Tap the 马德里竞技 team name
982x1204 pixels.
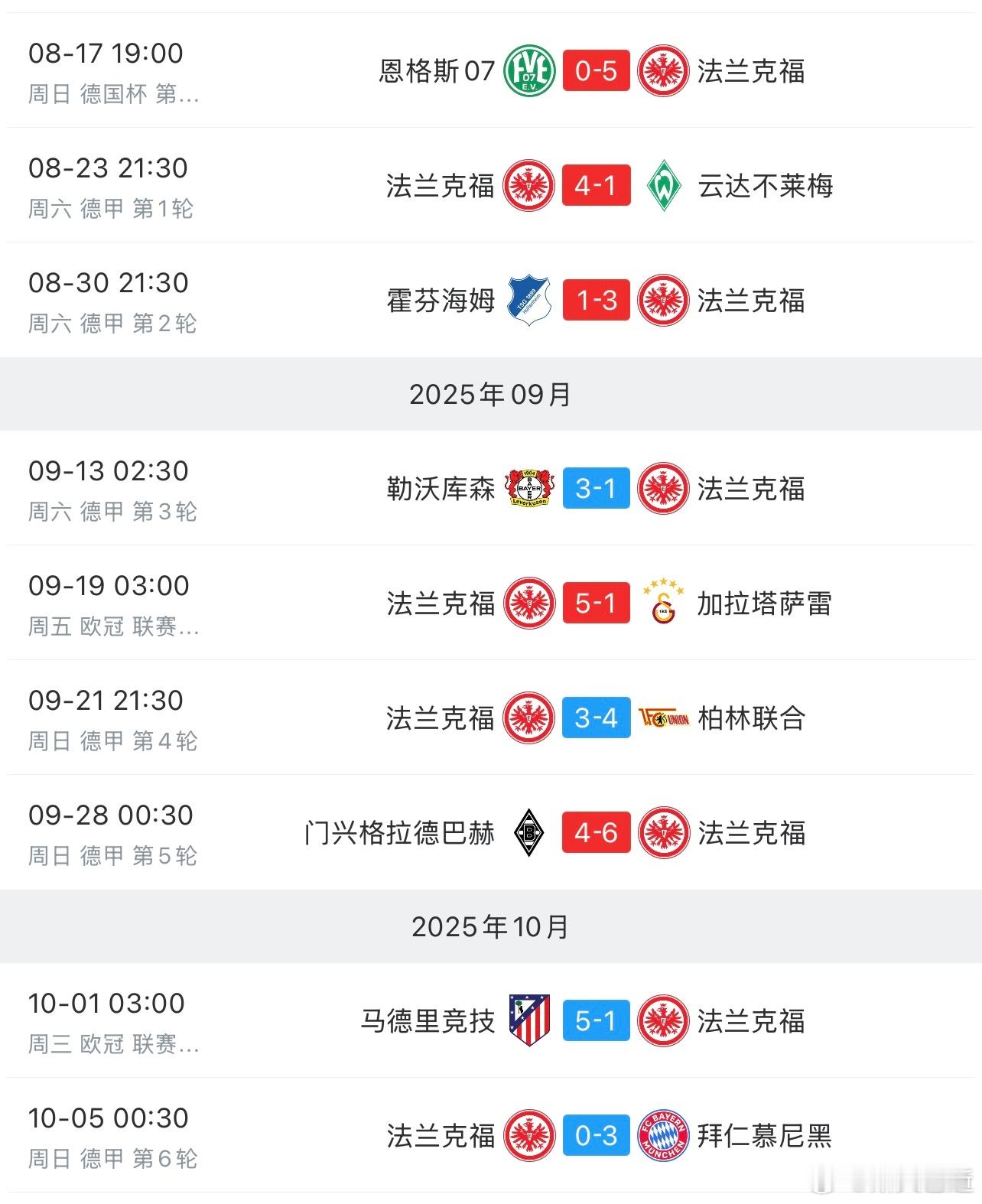[x=428, y=1021]
